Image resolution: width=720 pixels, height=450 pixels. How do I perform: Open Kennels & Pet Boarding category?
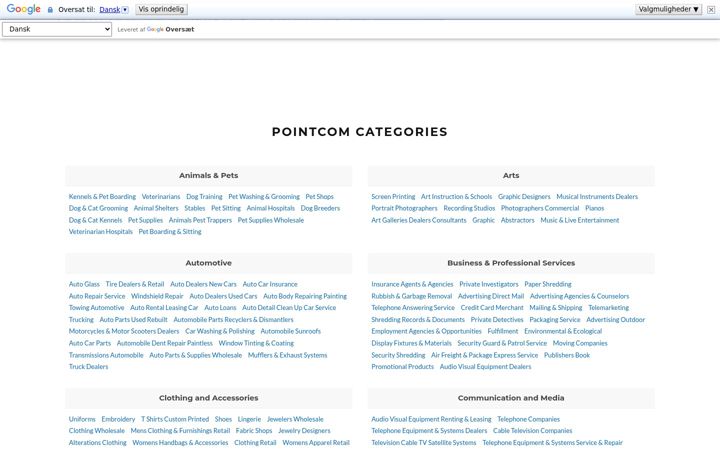102,197
